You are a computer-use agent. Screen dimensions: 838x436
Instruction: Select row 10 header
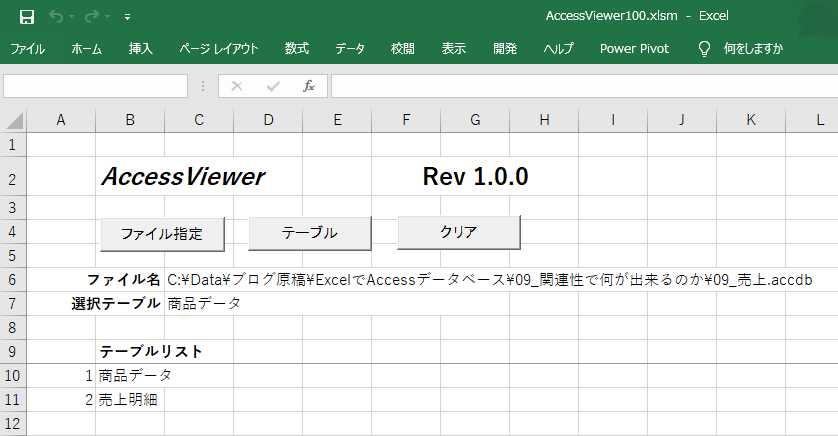tap(13, 376)
